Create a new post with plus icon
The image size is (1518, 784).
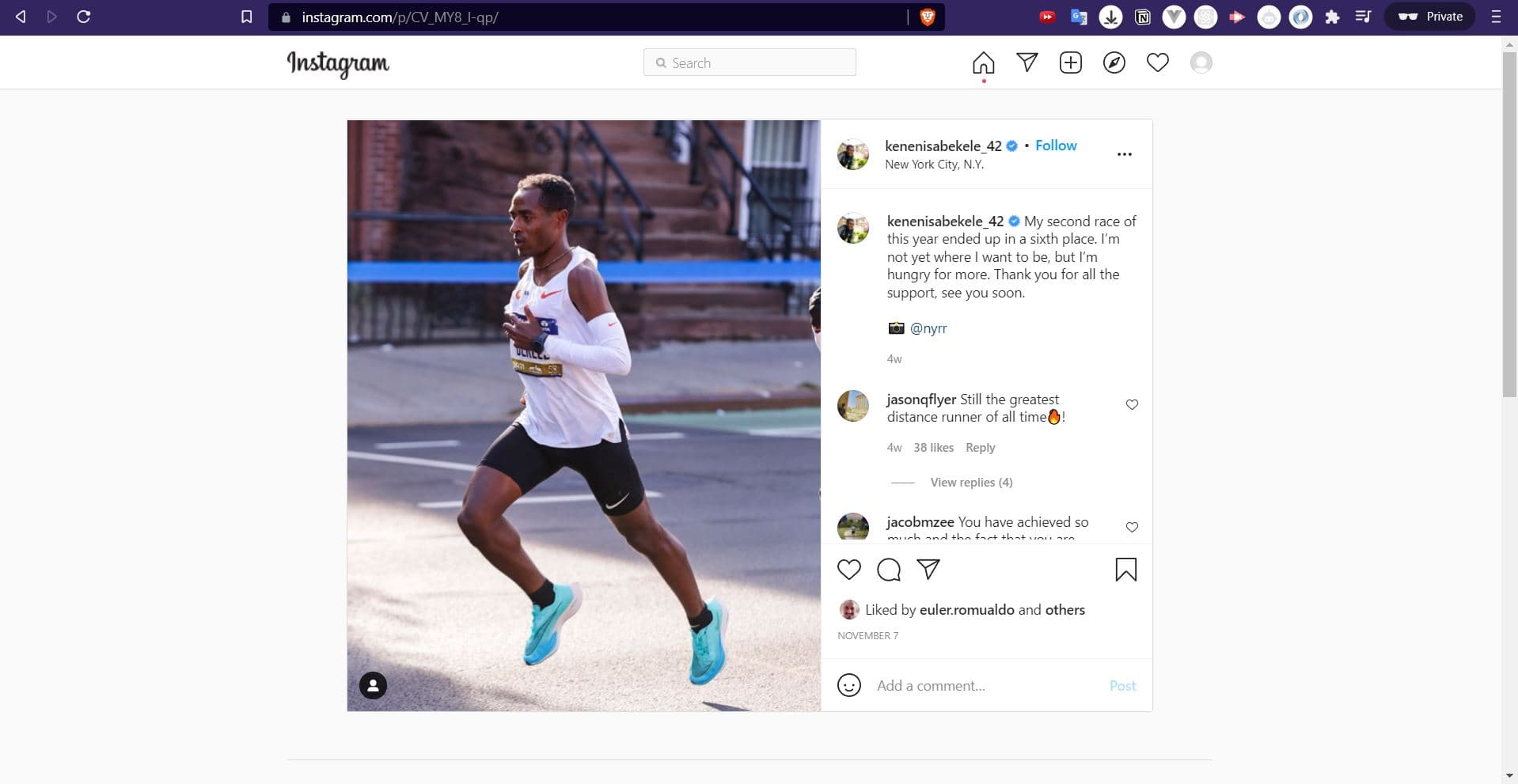pyautogui.click(x=1071, y=62)
